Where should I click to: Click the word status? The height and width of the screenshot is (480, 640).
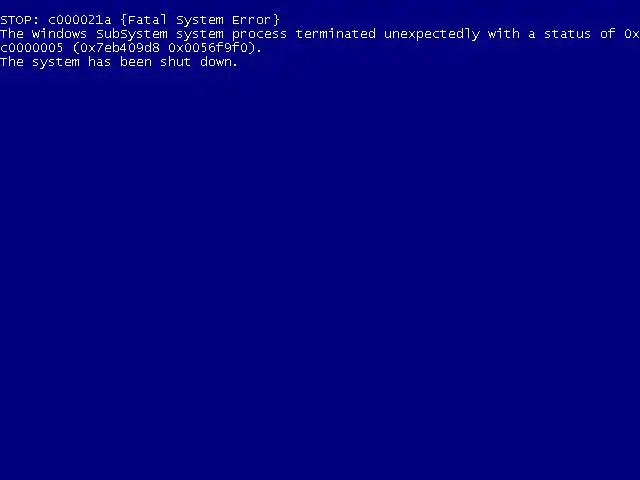567,33
